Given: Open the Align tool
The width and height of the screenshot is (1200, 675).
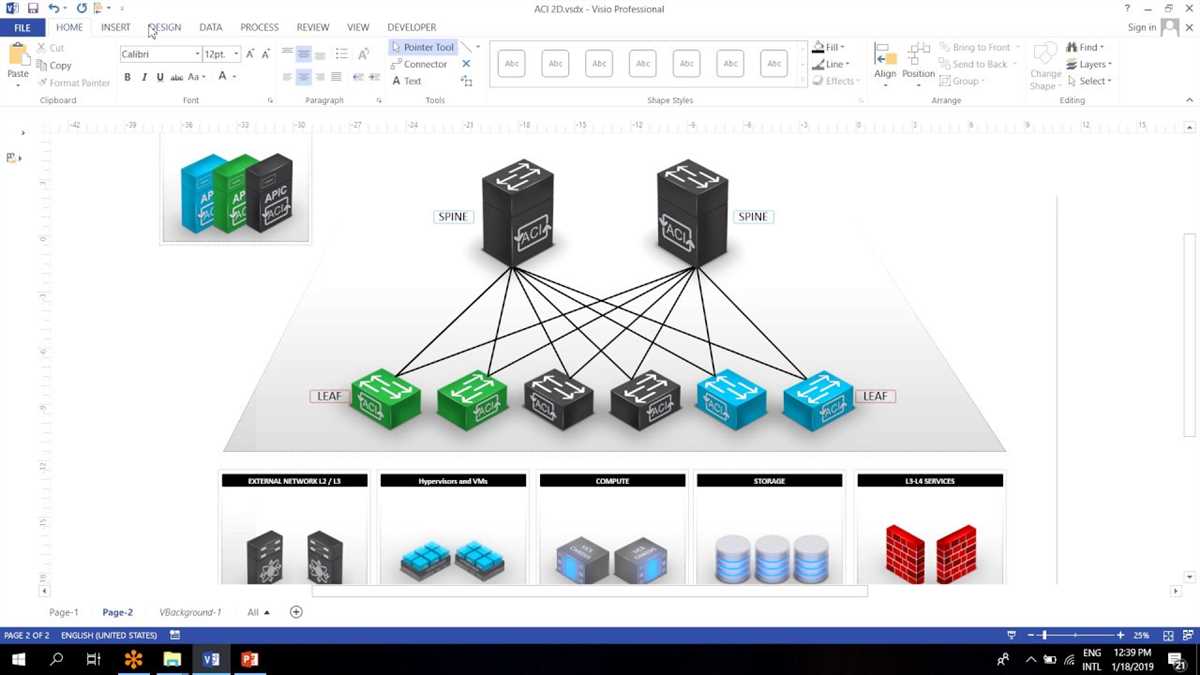Looking at the screenshot, I should pos(885,62).
